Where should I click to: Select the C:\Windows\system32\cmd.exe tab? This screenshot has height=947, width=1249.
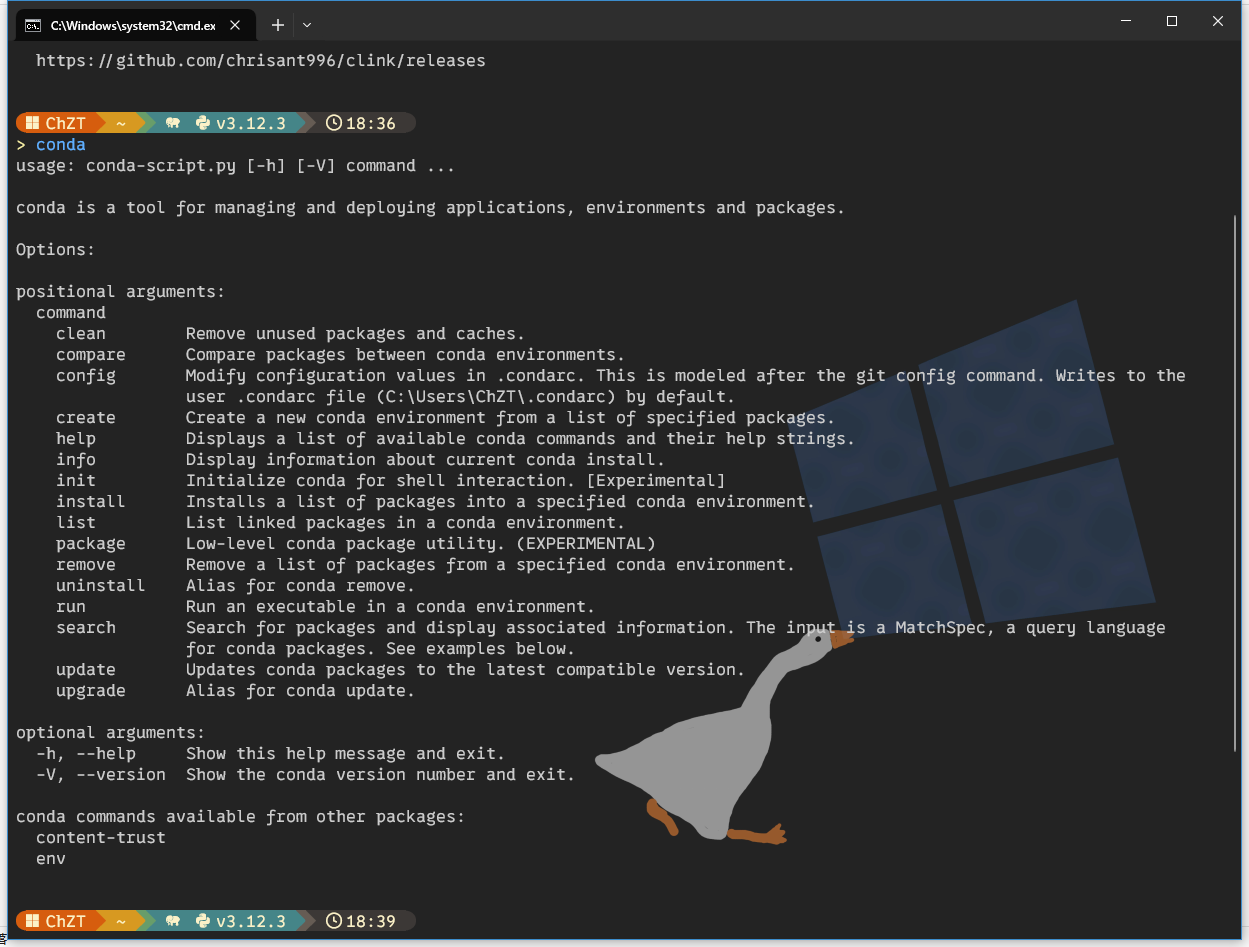tap(132, 25)
